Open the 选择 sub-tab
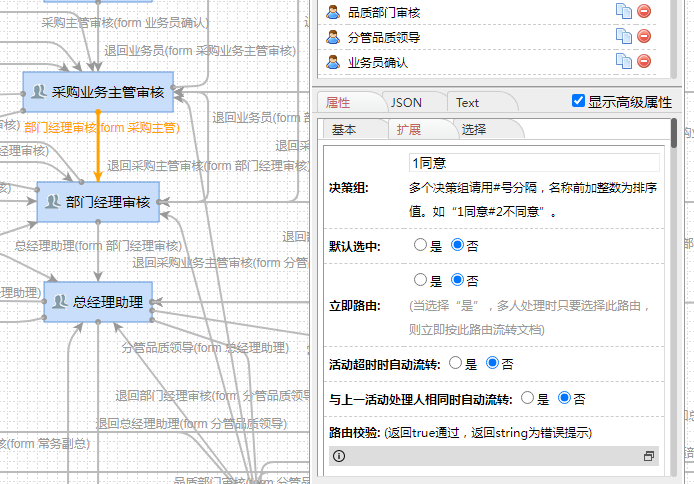The height and width of the screenshot is (484, 694). click(474, 130)
